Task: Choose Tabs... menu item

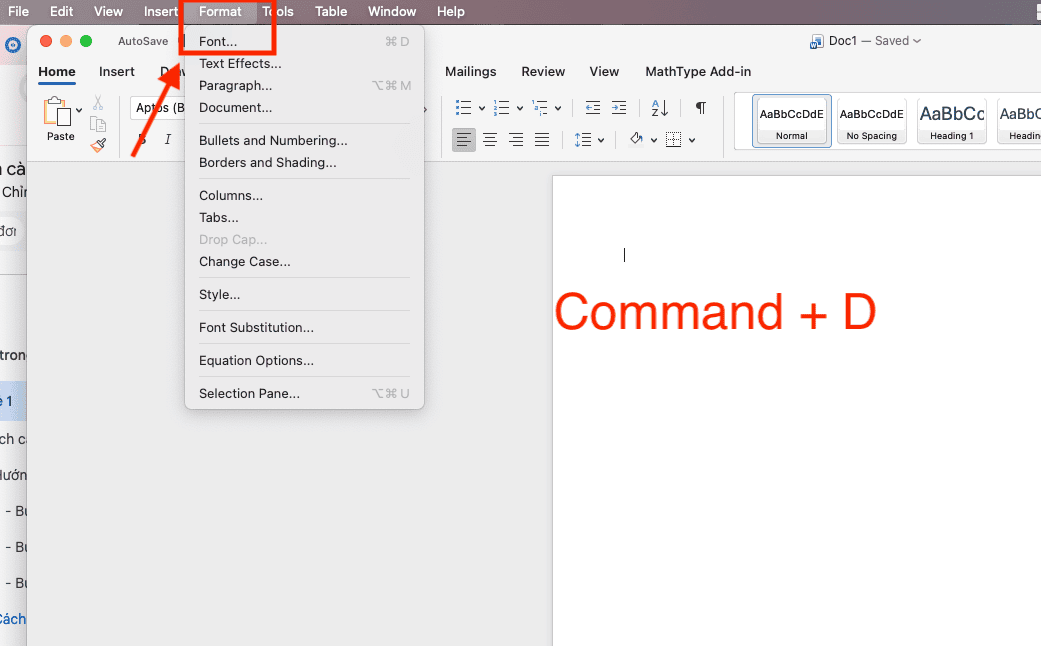Action: [x=304, y=217]
